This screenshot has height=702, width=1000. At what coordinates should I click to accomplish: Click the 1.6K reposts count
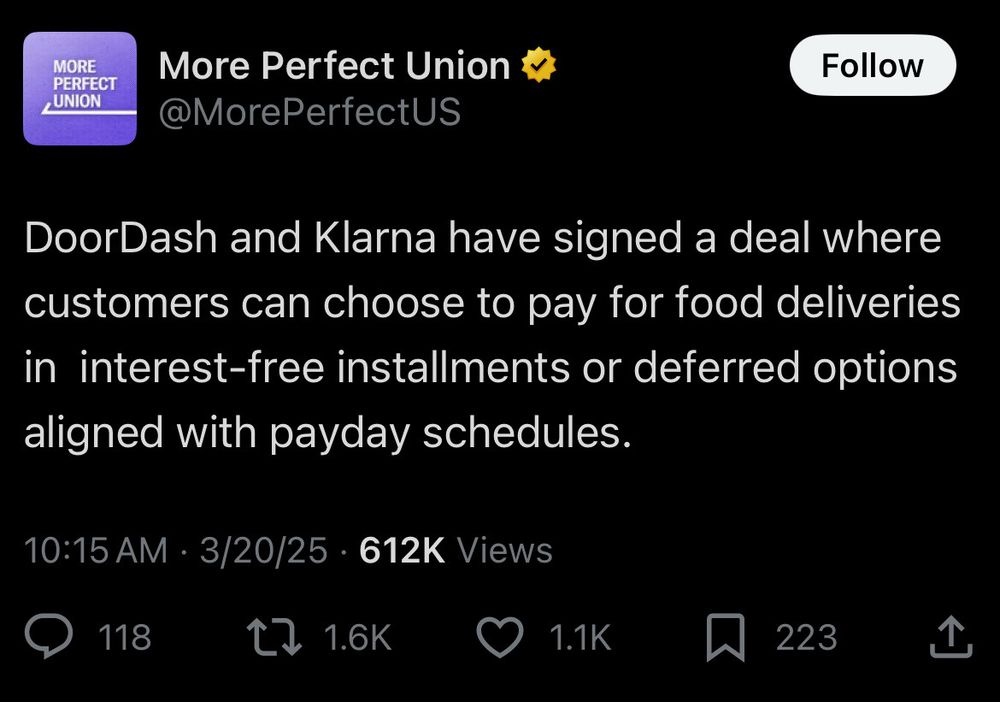click(x=357, y=638)
